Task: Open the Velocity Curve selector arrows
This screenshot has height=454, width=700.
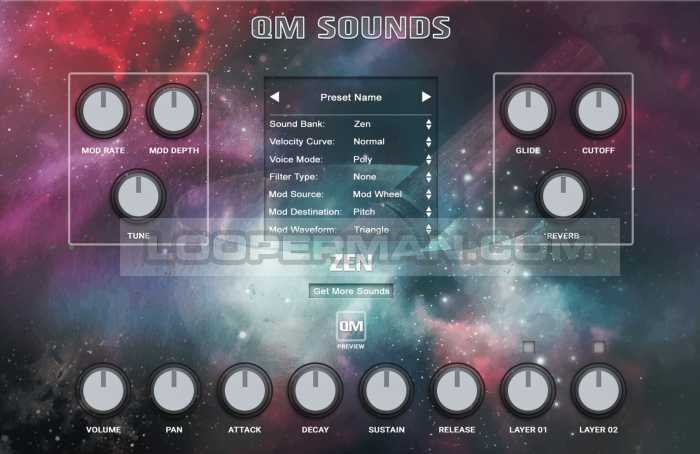Action: [428, 142]
